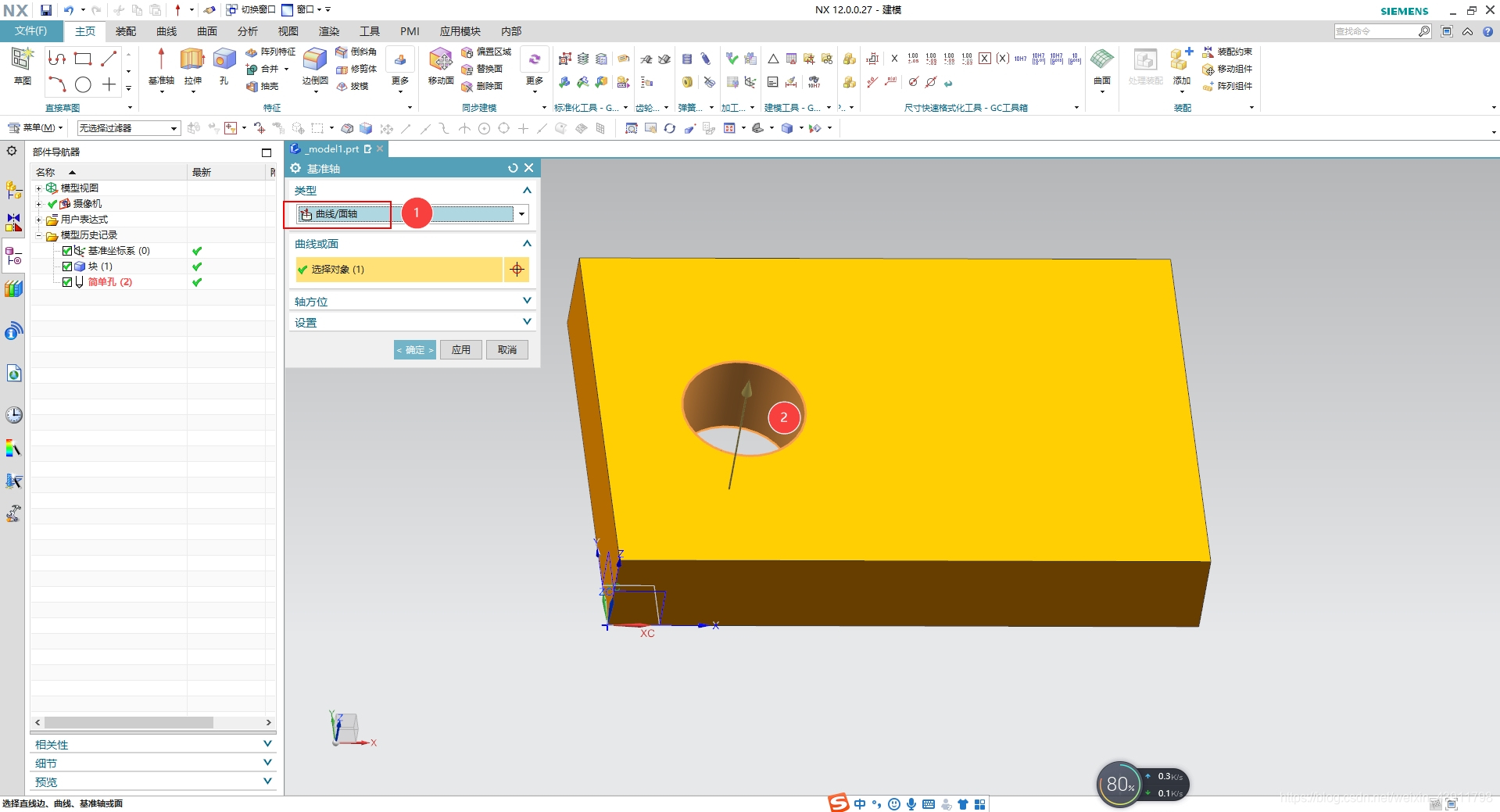The image size is (1500, 812).
Task: Expand the 模型视图 tree node
Action: click(x=38, y=188)
